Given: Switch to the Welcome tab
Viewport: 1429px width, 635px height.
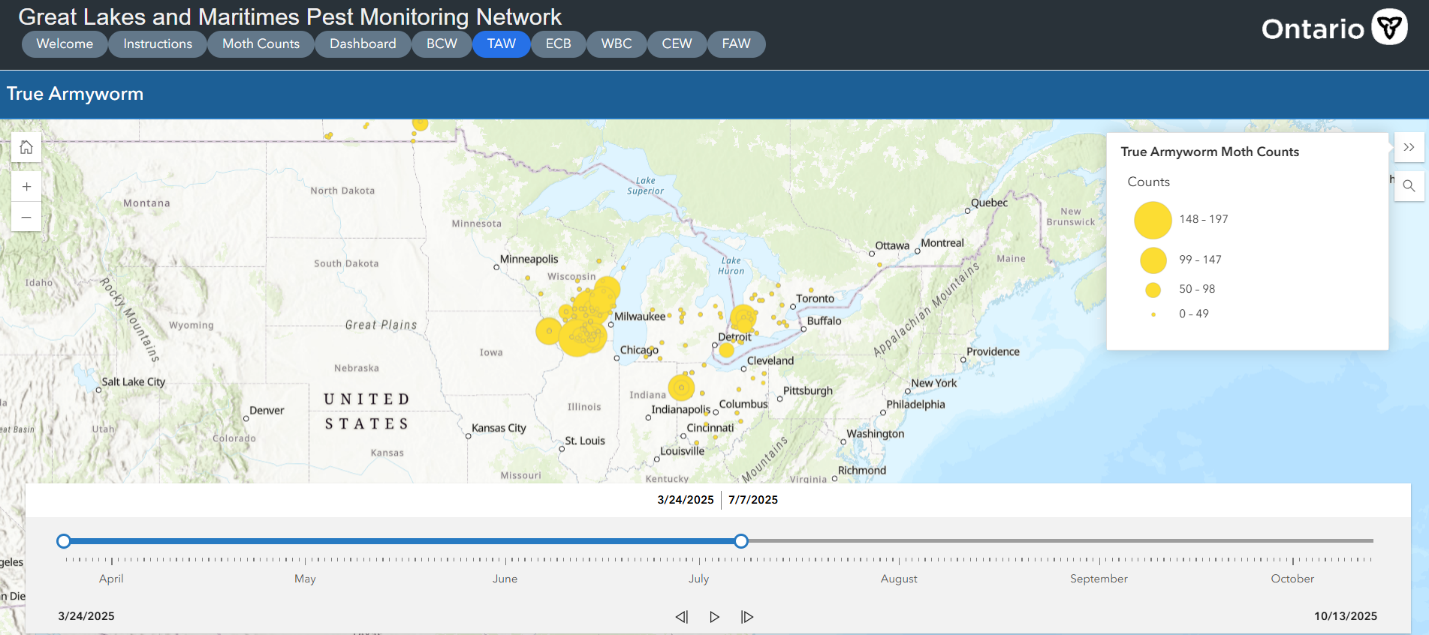Looking at the screenshot, I should pyautogui.click(x=64, y=44).
